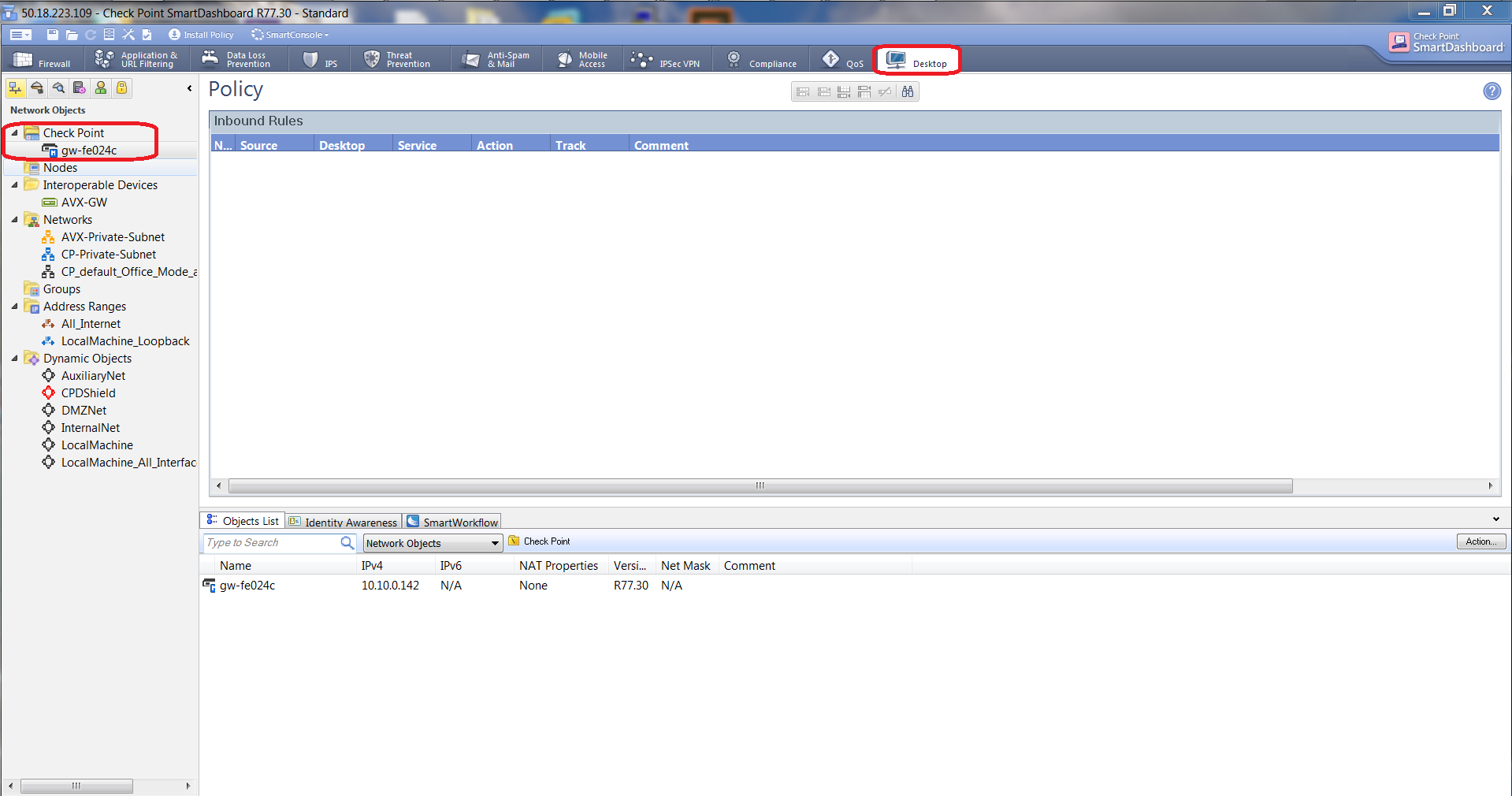Click the Open folder icon in toolbar
Screen dimensions: 1512x796
tap(72, 35)
